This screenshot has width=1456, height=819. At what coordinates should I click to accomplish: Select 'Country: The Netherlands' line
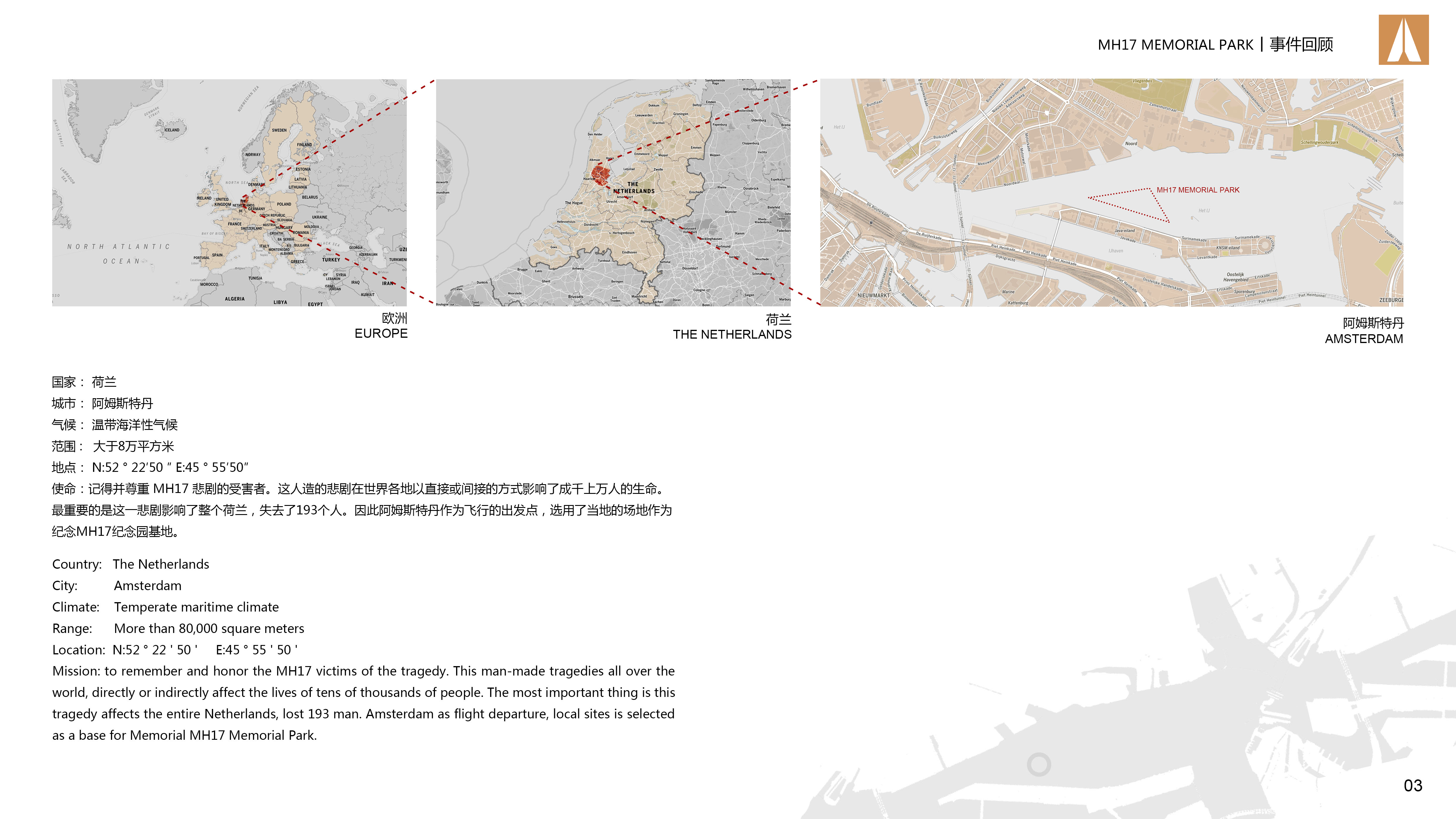pyautogui.click(x=131, y=564)
